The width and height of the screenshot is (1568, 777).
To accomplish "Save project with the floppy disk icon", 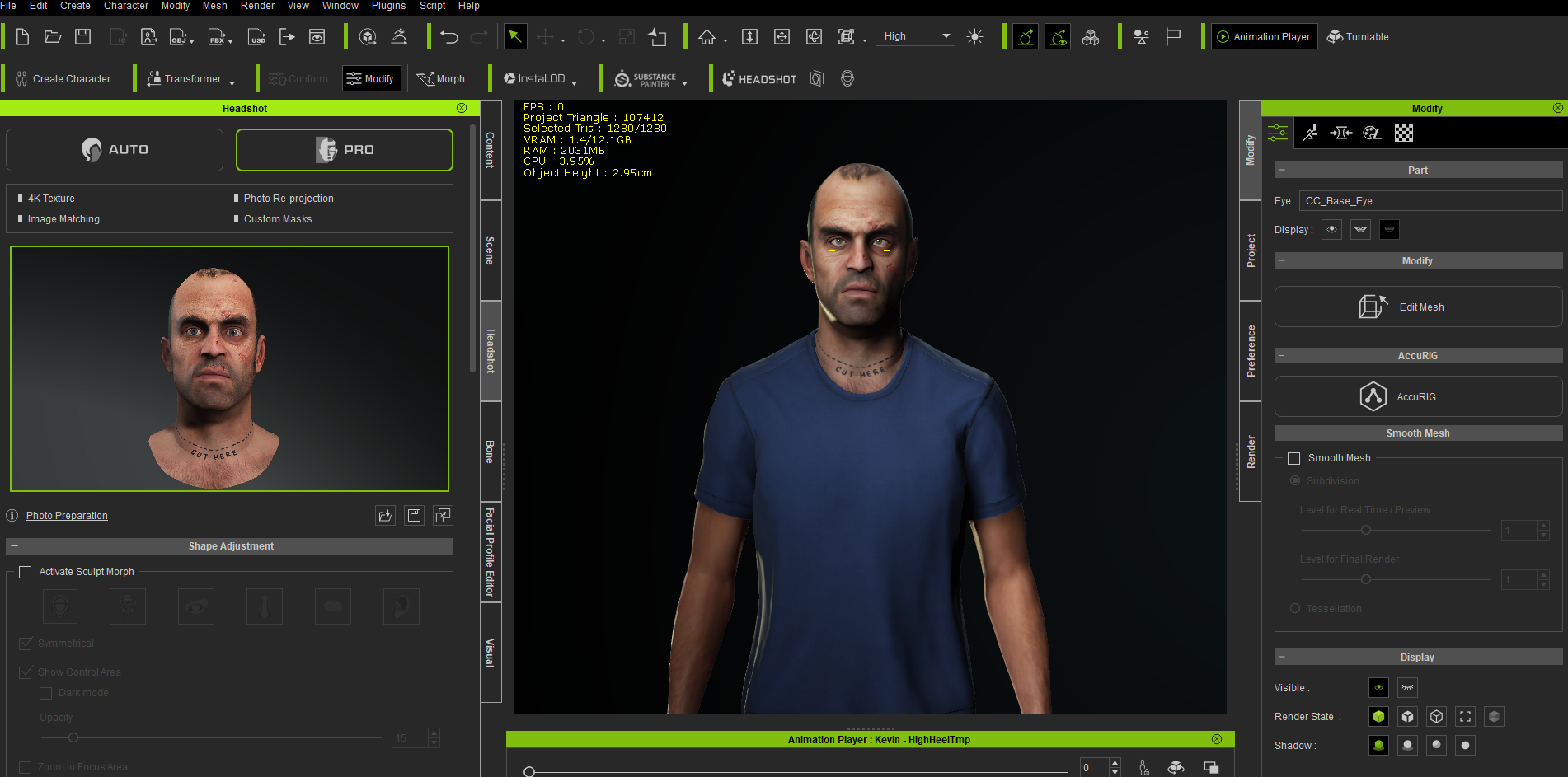I will click(82, 37).
